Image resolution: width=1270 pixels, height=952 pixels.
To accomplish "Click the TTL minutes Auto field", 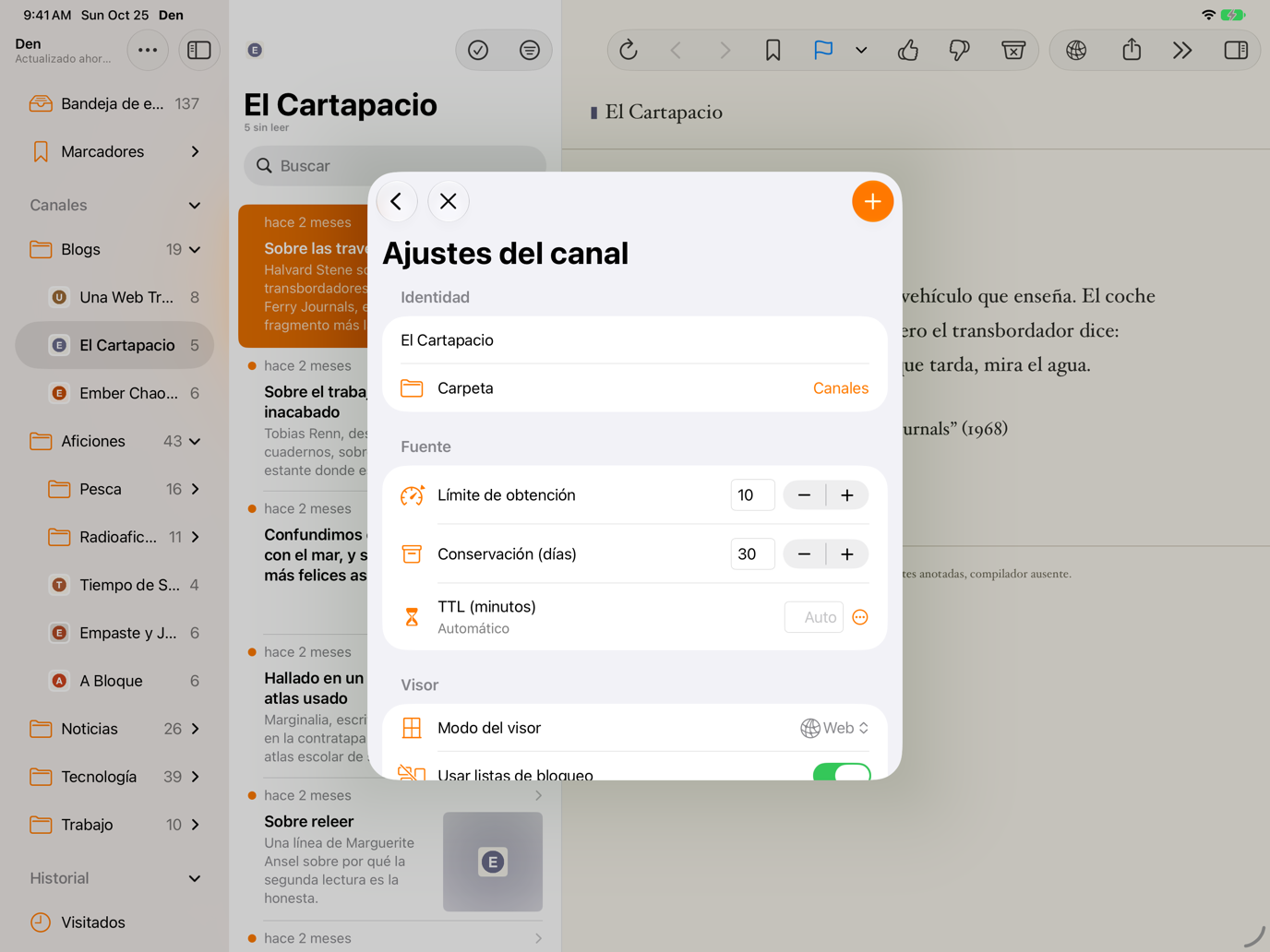I will coord(814,617).
